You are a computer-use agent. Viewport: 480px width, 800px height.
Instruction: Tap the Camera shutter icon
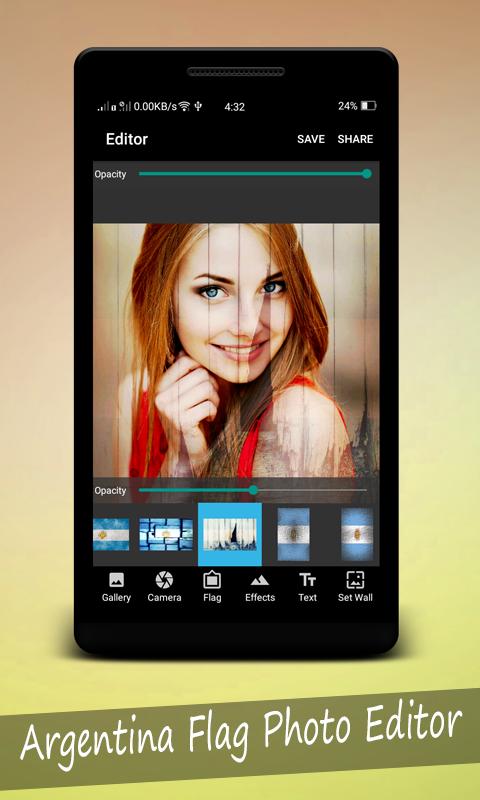[x=164, y=580]
